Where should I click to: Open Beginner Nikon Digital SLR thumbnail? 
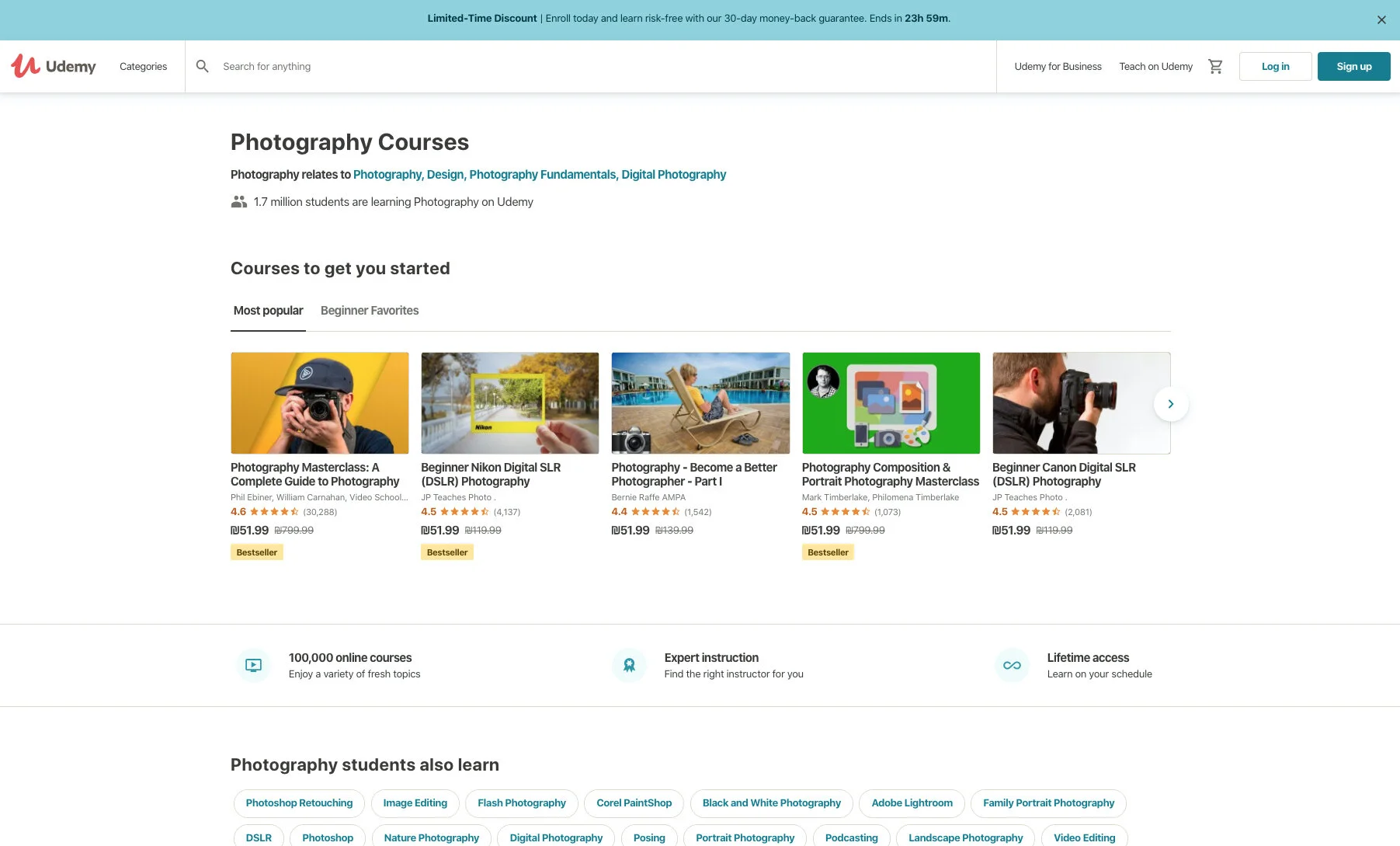(510, 403)
